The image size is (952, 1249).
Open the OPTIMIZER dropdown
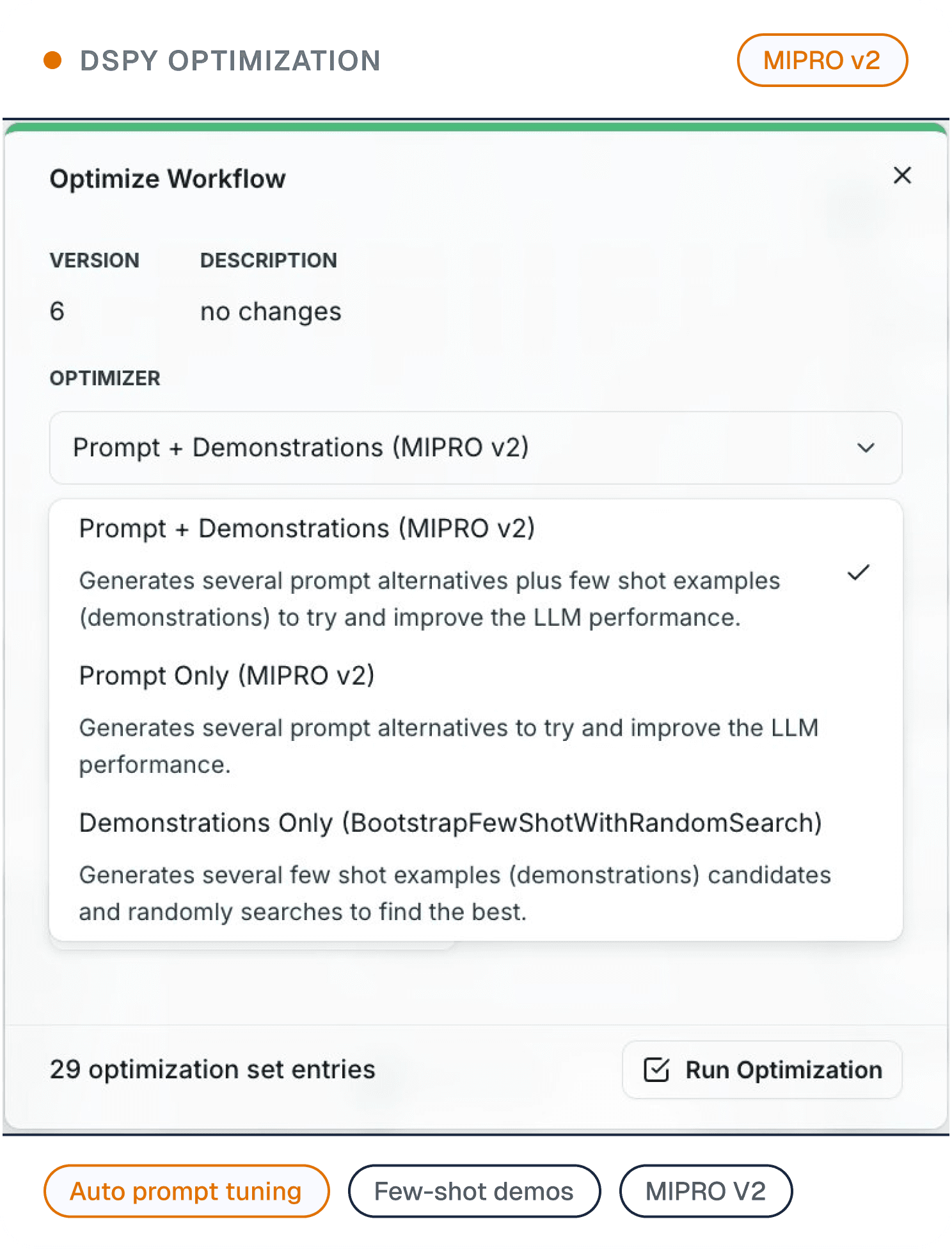coord(475,448)
